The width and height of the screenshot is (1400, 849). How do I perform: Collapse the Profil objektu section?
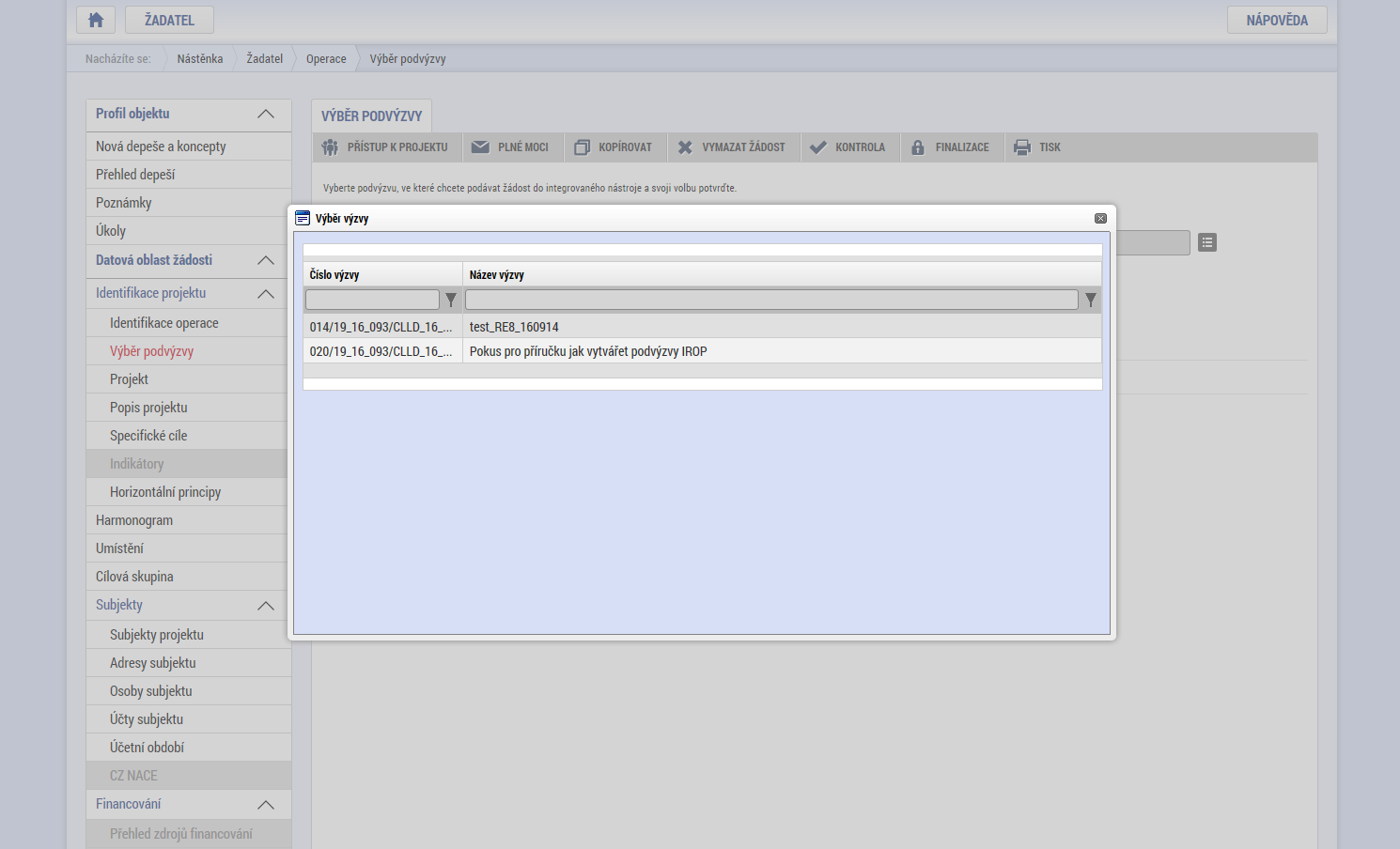click(266, 114)
